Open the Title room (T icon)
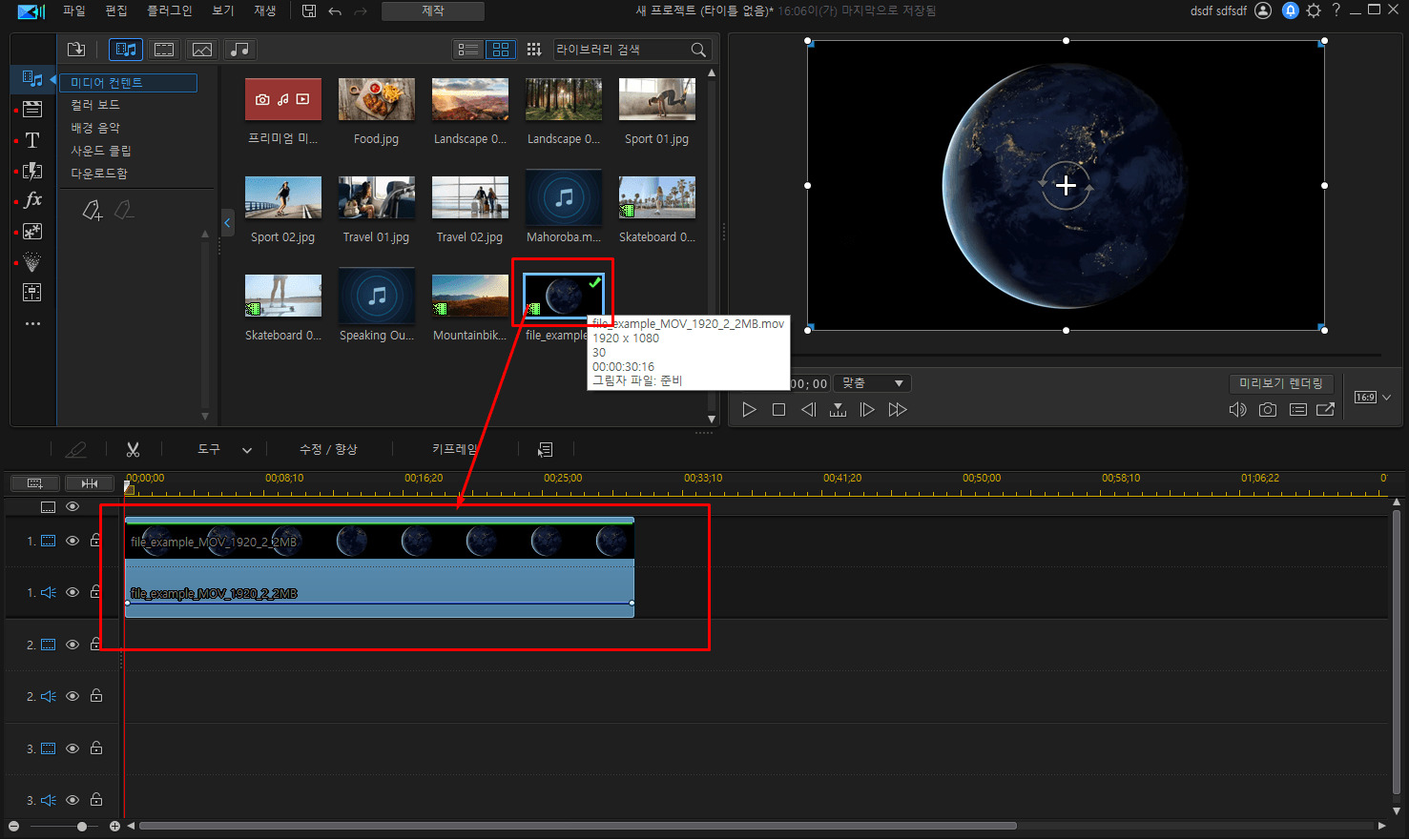 (32, 140)
